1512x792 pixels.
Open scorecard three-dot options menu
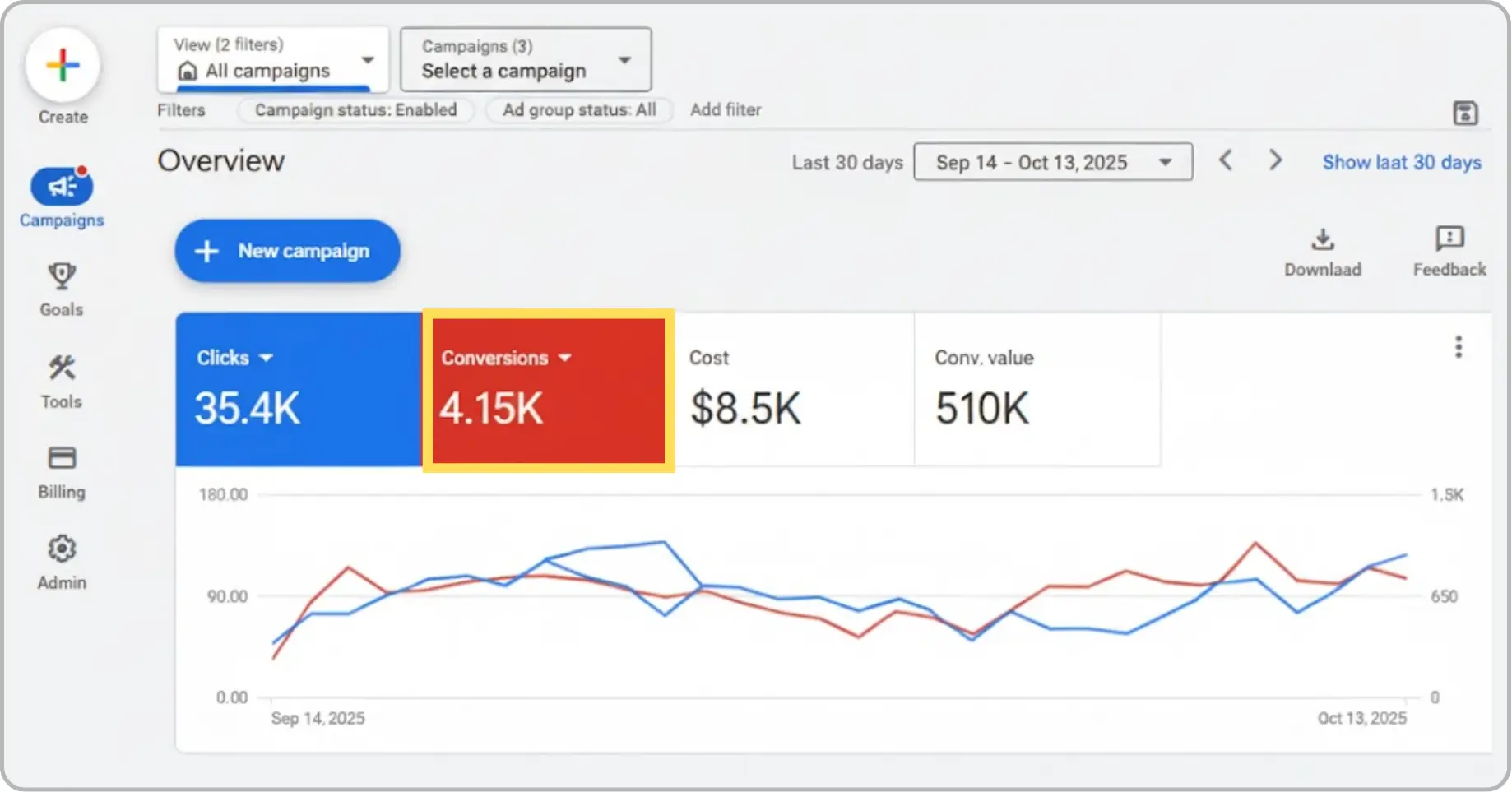tap(1459, 347)
